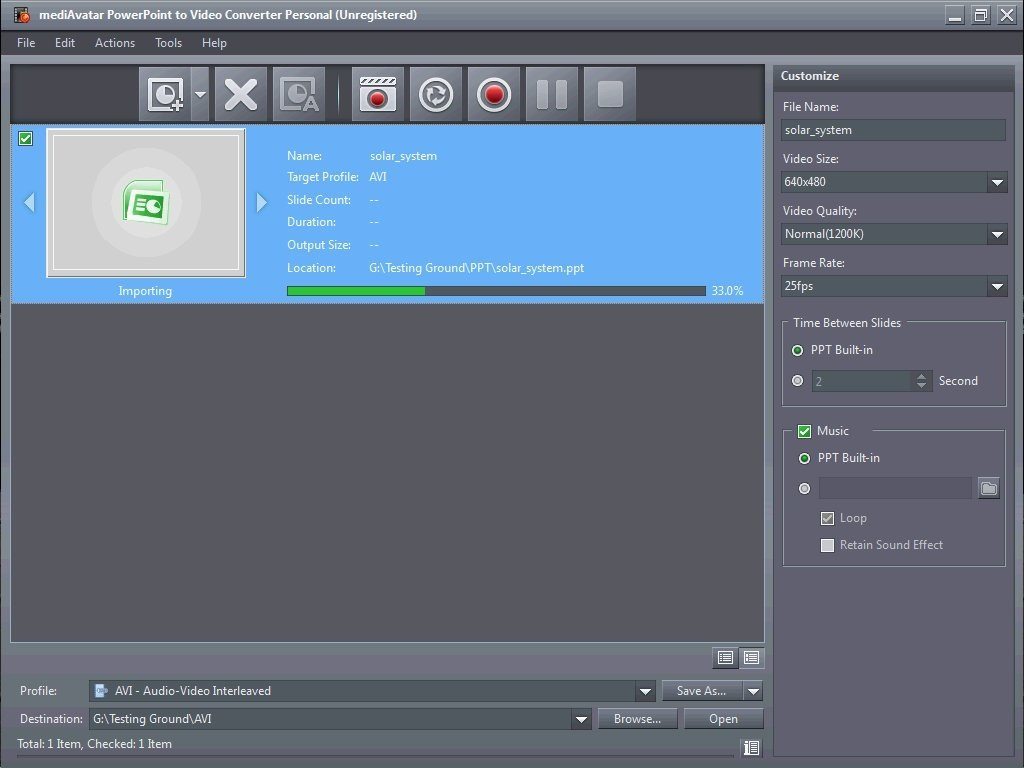Open the Actions menu
Screen dimensions: 1024x768
[x=115, y=42]
